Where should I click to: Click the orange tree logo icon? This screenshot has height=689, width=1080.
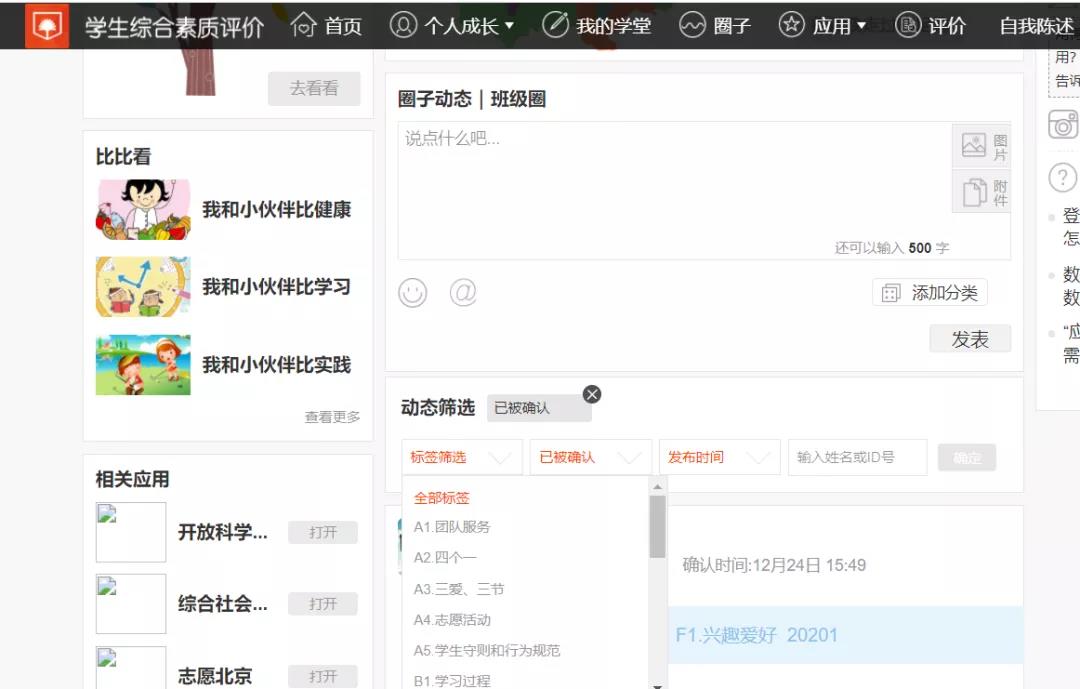pos(47,26)
